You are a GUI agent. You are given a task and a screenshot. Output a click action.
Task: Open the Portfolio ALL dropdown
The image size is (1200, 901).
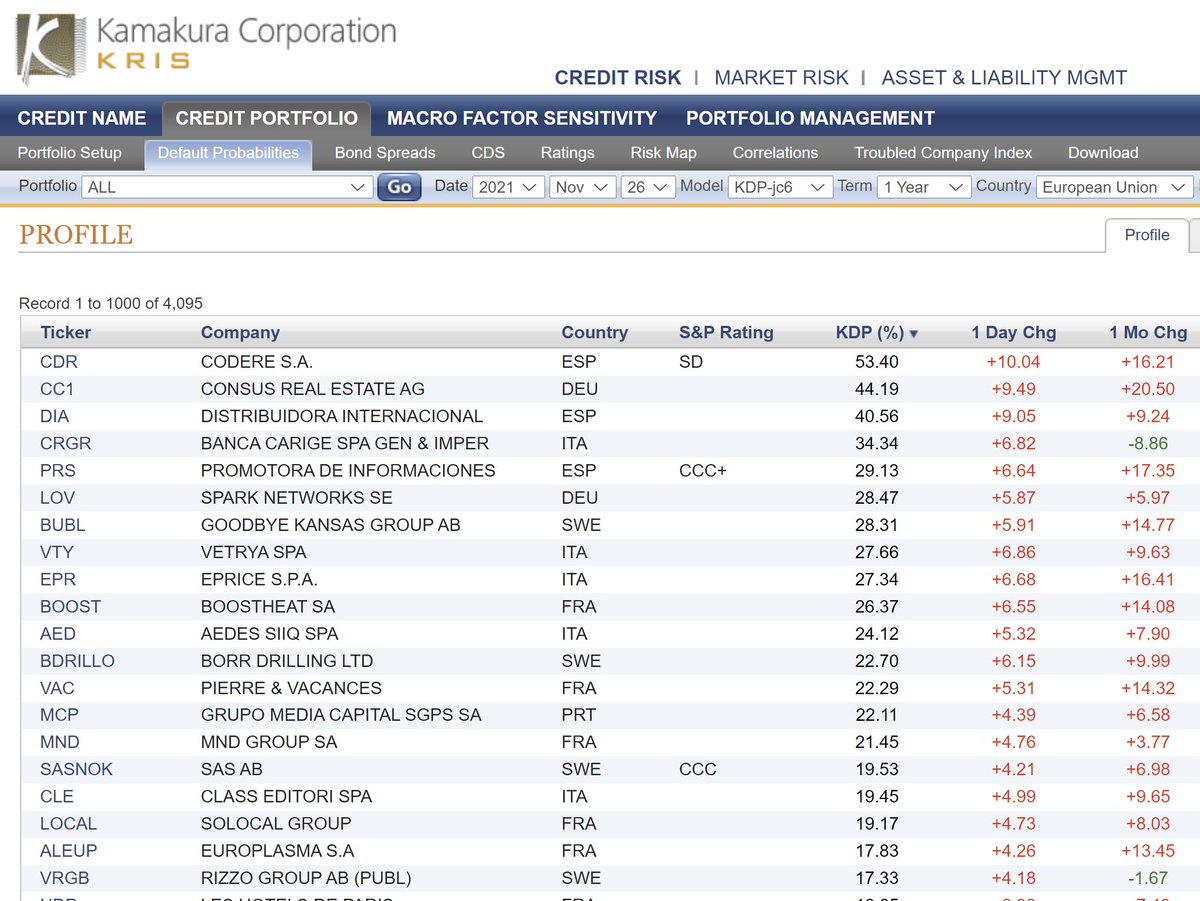227,187
